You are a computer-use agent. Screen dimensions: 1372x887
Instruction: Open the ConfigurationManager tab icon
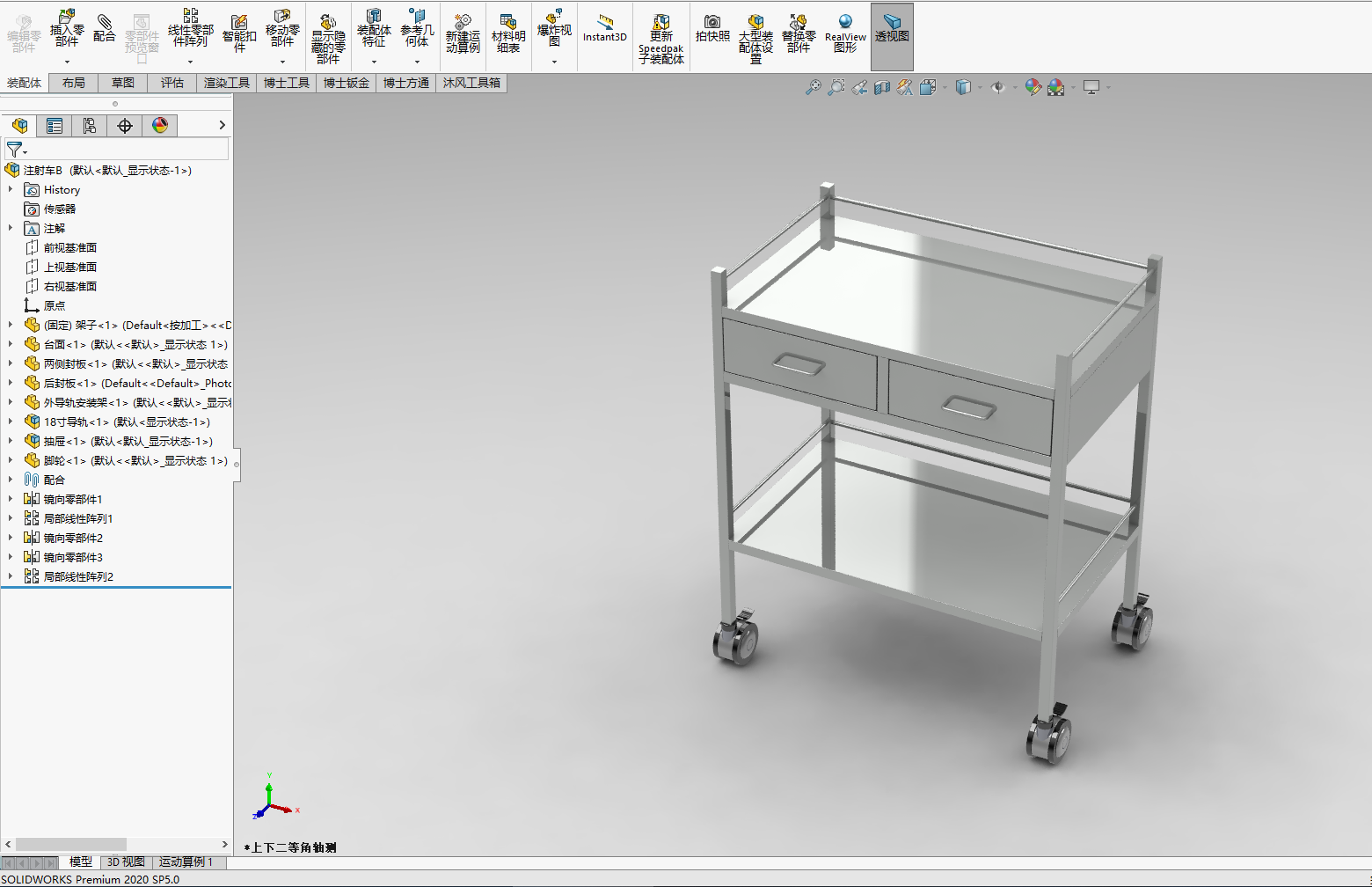(90, 126)
